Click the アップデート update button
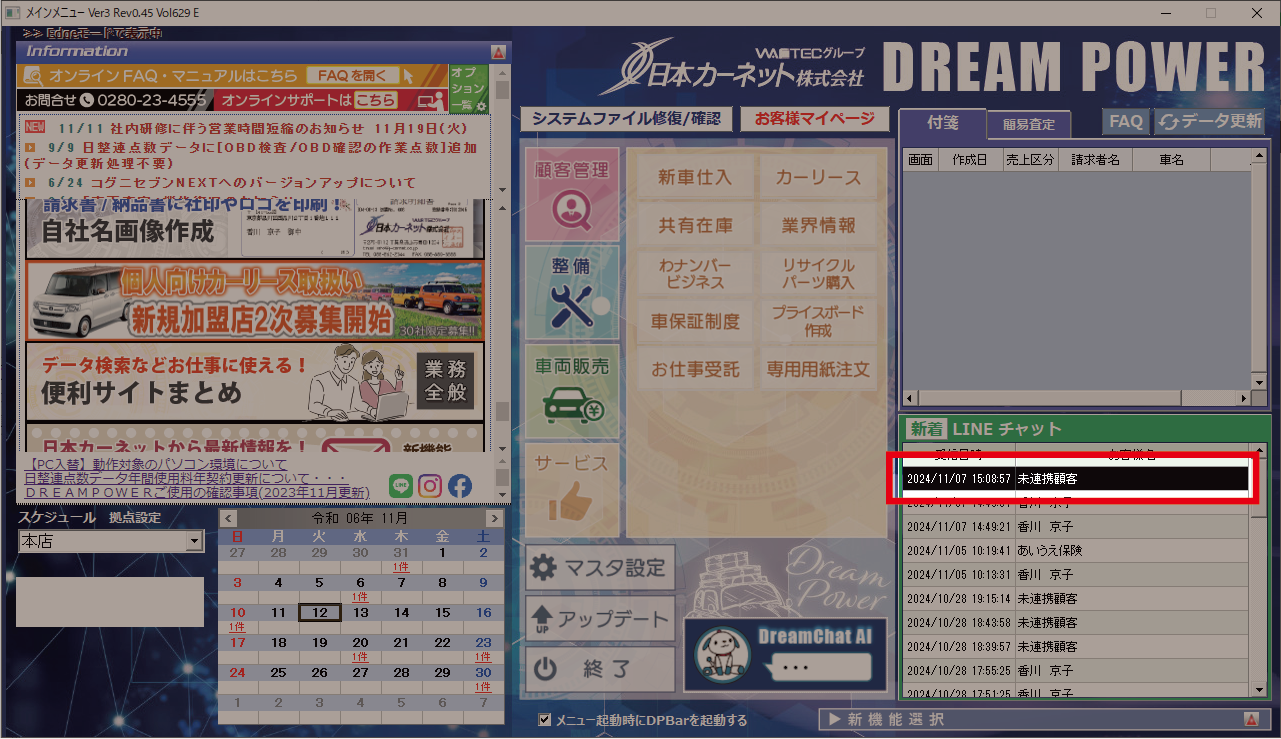This screenshot has width=1281, height=739. point(600,619)
